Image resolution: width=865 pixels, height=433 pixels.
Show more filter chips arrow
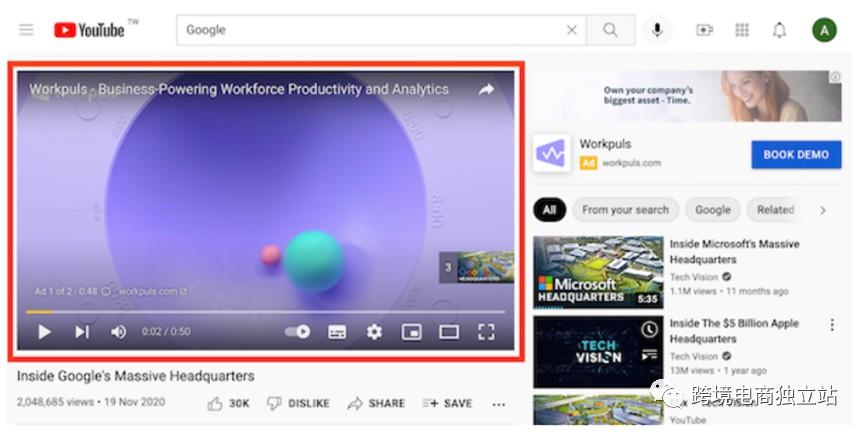[x=823, y=210]
